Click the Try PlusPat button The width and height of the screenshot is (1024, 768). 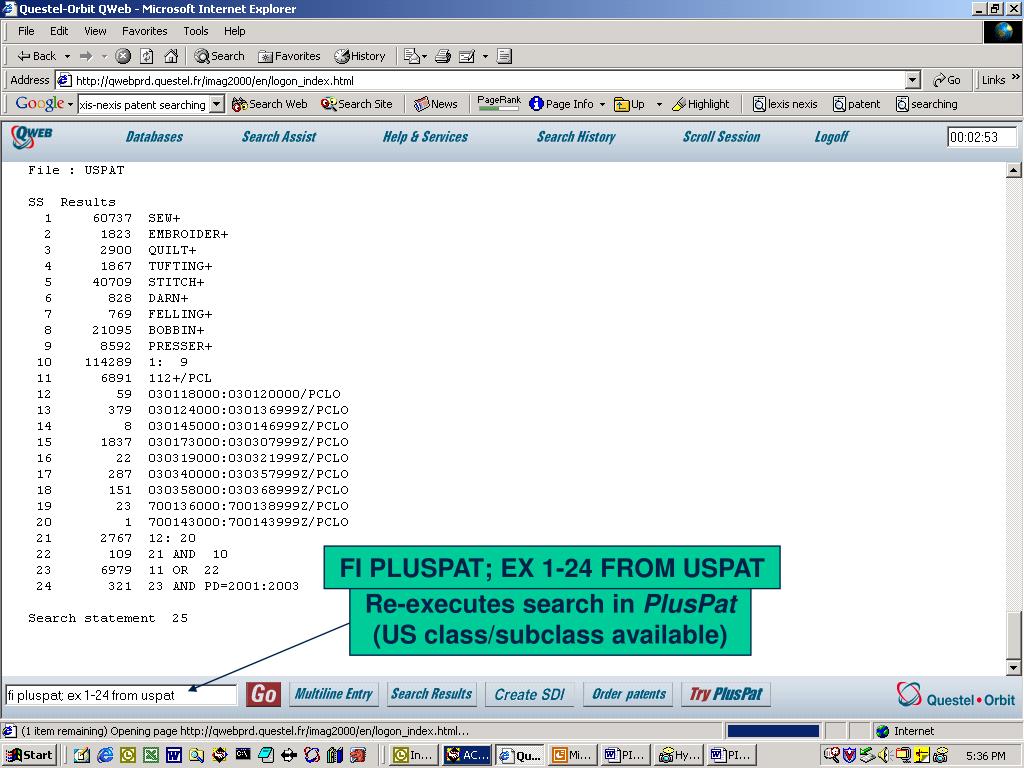726,694
